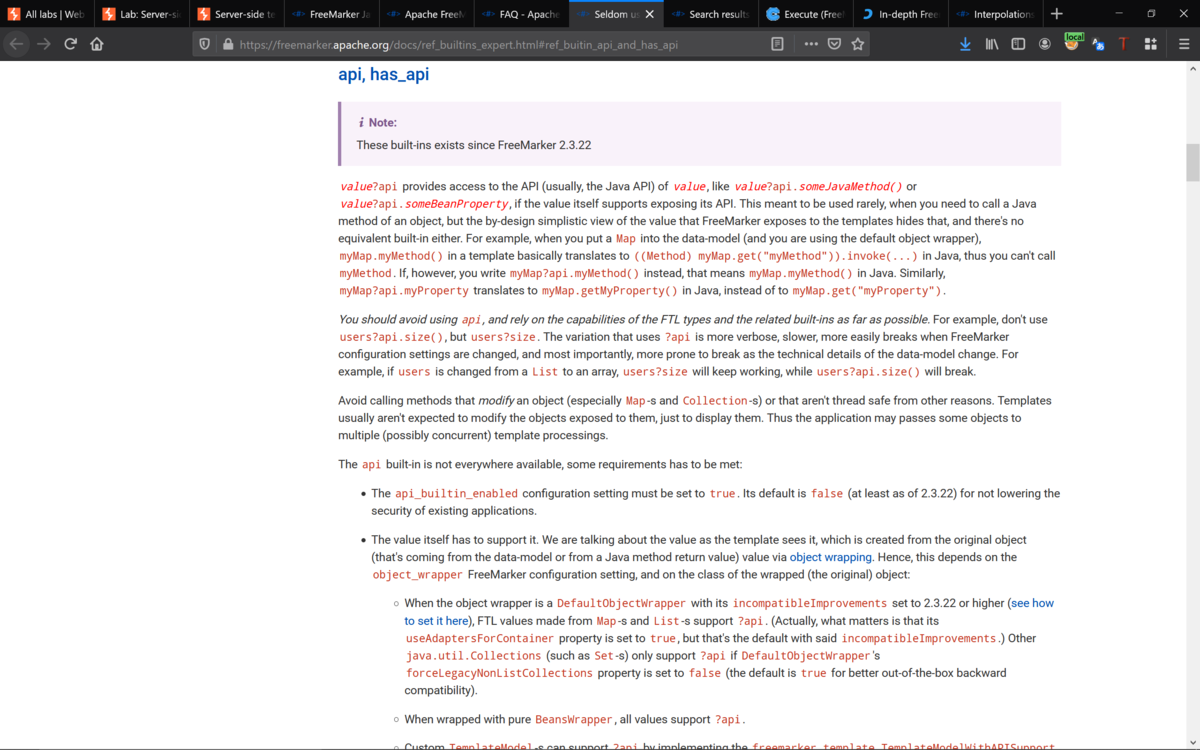Go back to the previous page
1200x750 pixels.
click(x=17, y=44)
